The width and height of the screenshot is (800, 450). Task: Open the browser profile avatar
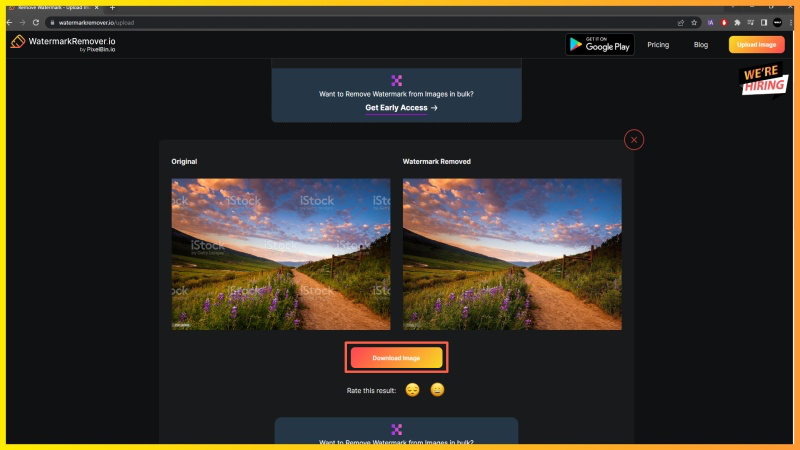click(x=778, y=22)
